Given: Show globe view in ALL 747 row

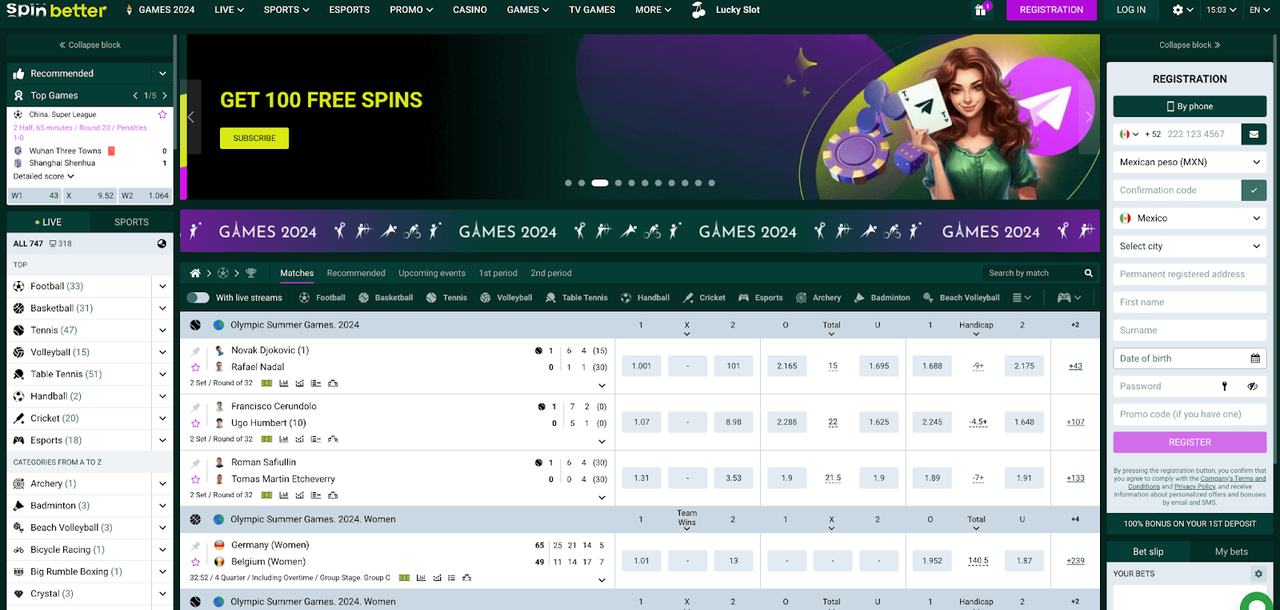Looking at the screenshot, I should [162, 244].
